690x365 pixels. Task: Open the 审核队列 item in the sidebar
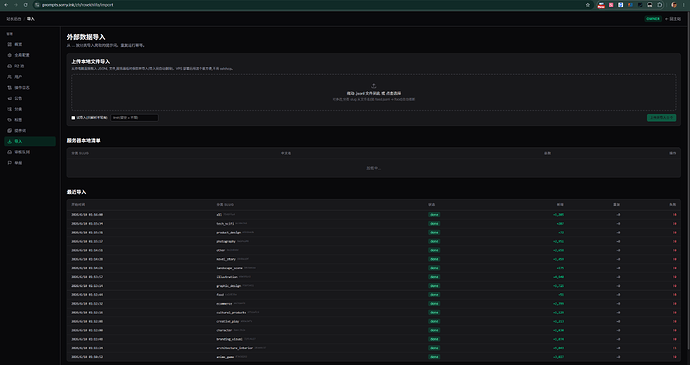[x=29, y=152]
